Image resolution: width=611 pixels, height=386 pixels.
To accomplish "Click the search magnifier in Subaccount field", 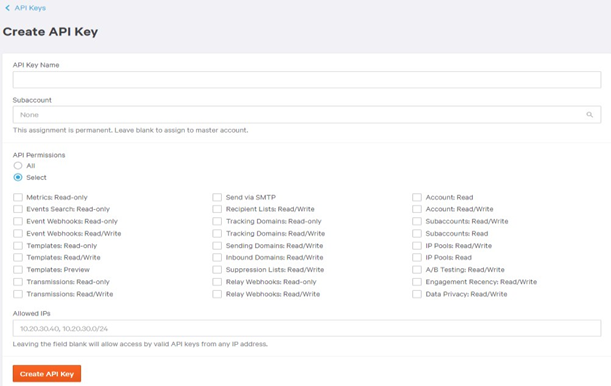I will click(x=589, y=115).
